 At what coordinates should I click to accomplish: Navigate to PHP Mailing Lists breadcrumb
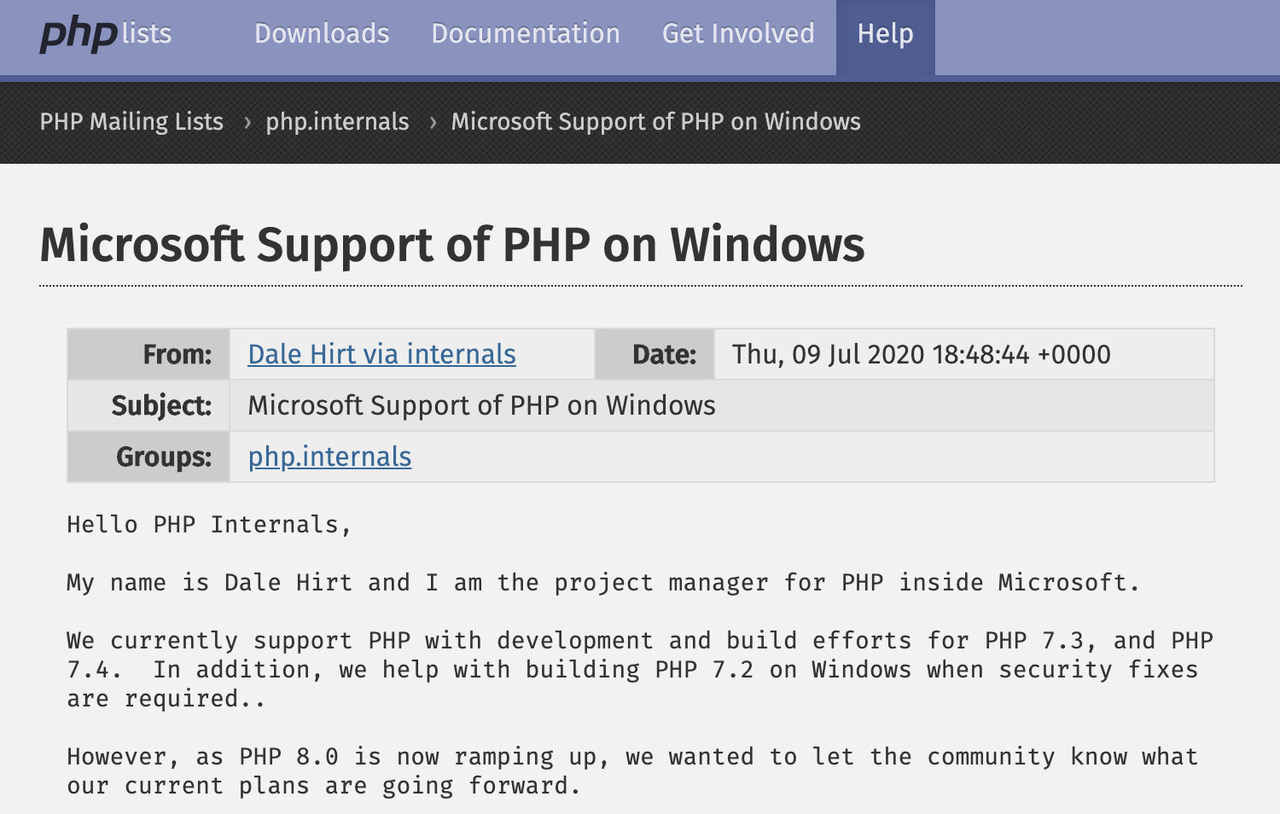(131, 122)
